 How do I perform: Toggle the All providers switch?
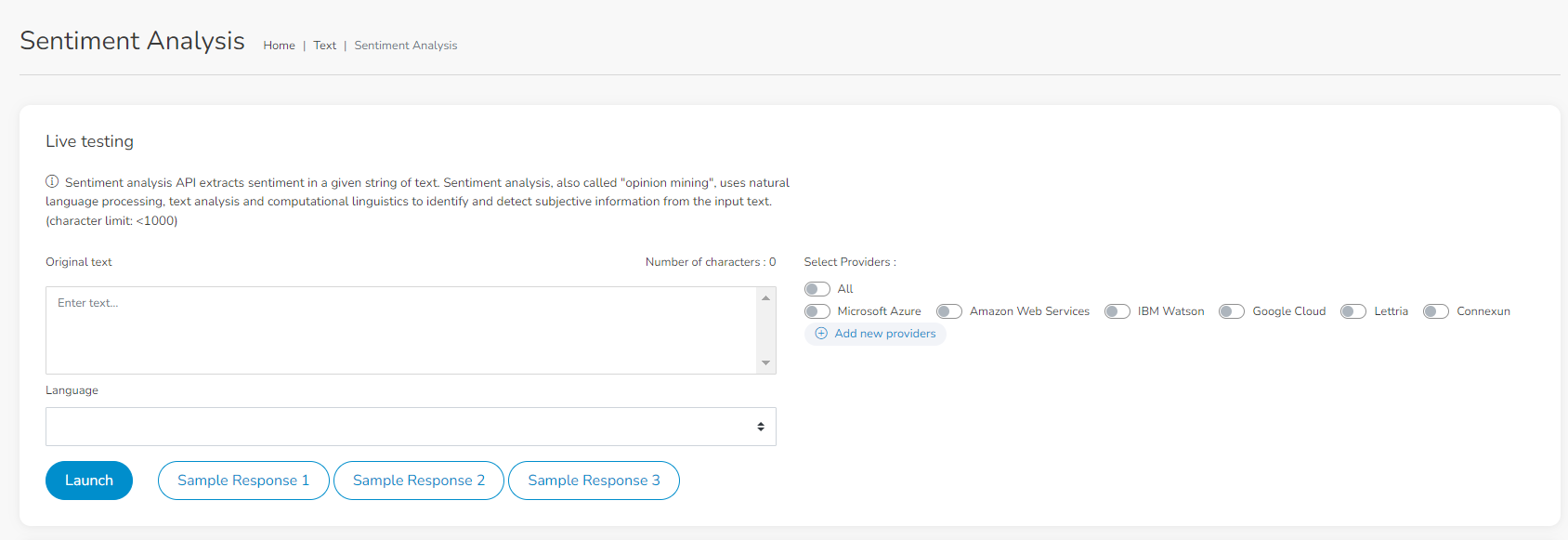(x=817, y=289)
